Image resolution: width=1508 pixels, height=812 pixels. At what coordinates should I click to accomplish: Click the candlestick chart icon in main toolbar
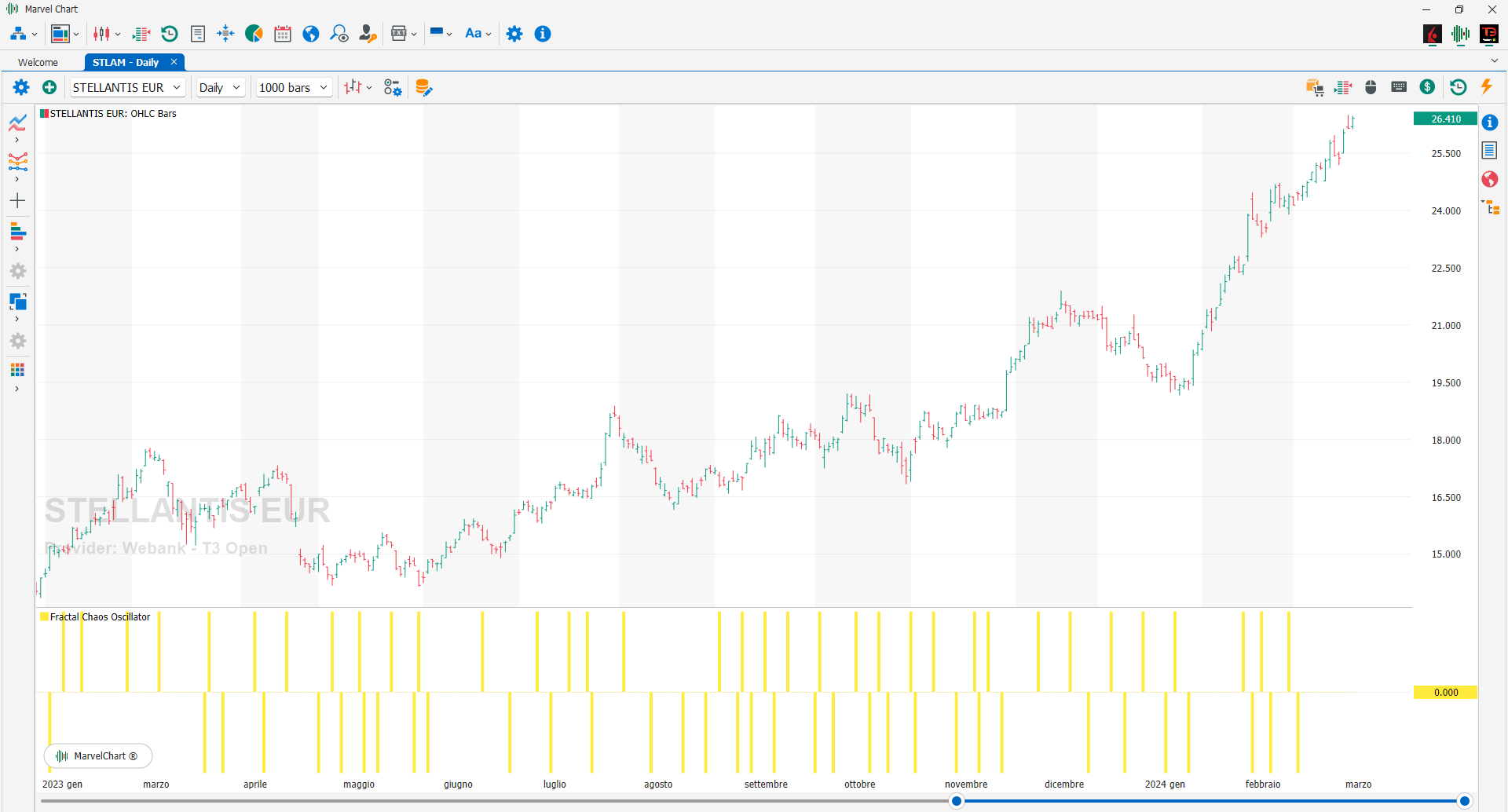click(101, 34)
